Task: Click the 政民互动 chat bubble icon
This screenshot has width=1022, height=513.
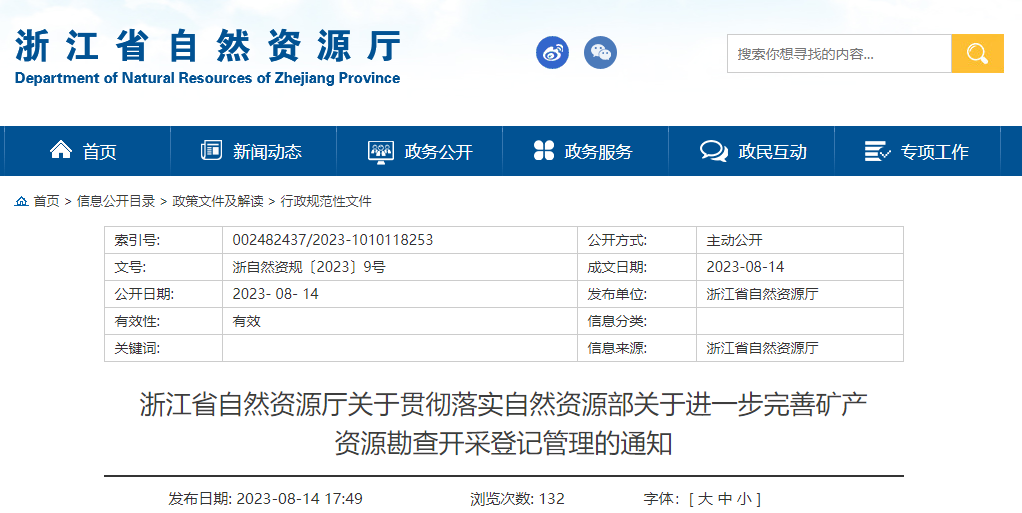Action: [x=714, y=151]
